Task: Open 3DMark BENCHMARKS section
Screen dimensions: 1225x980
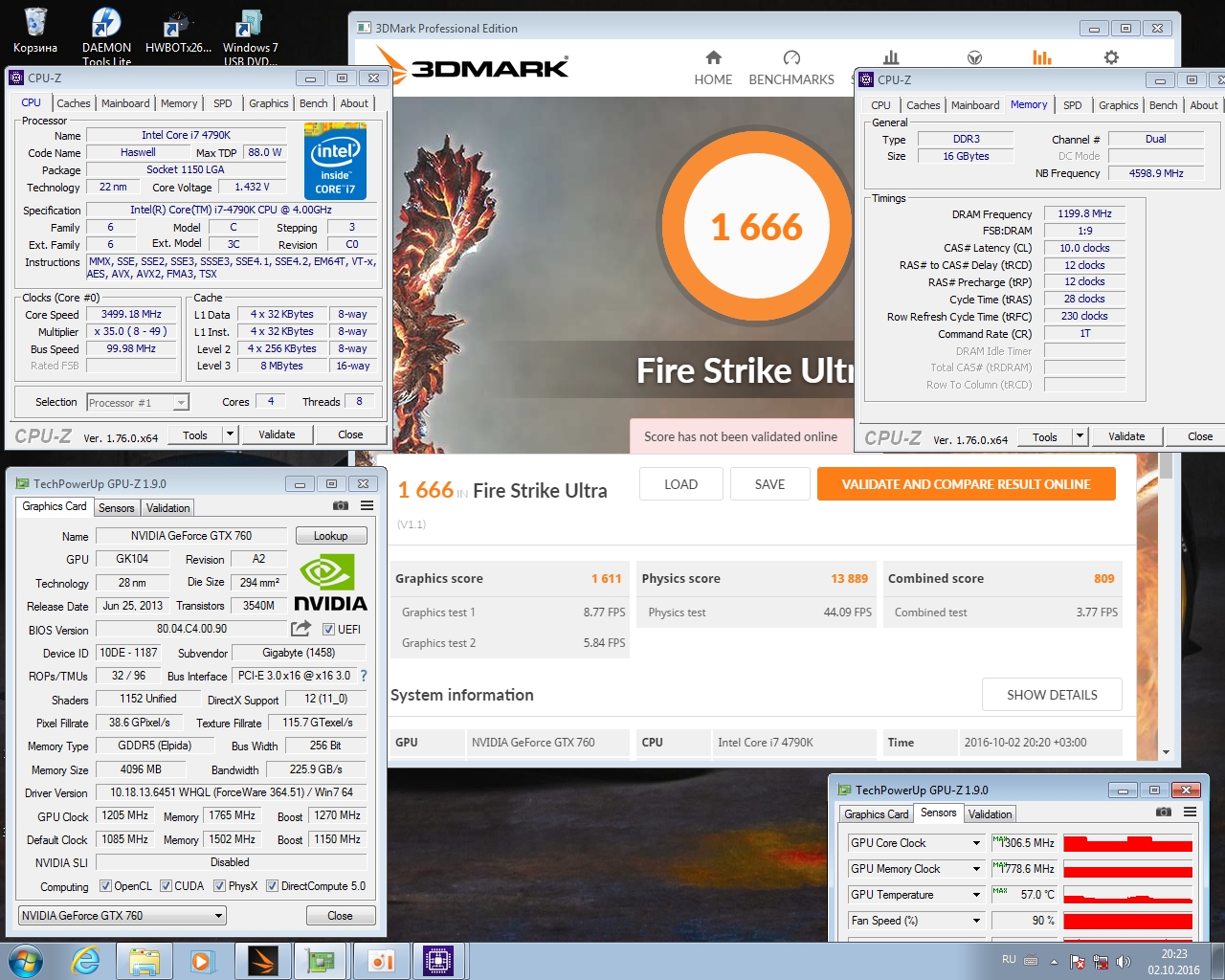Action: 791,68
